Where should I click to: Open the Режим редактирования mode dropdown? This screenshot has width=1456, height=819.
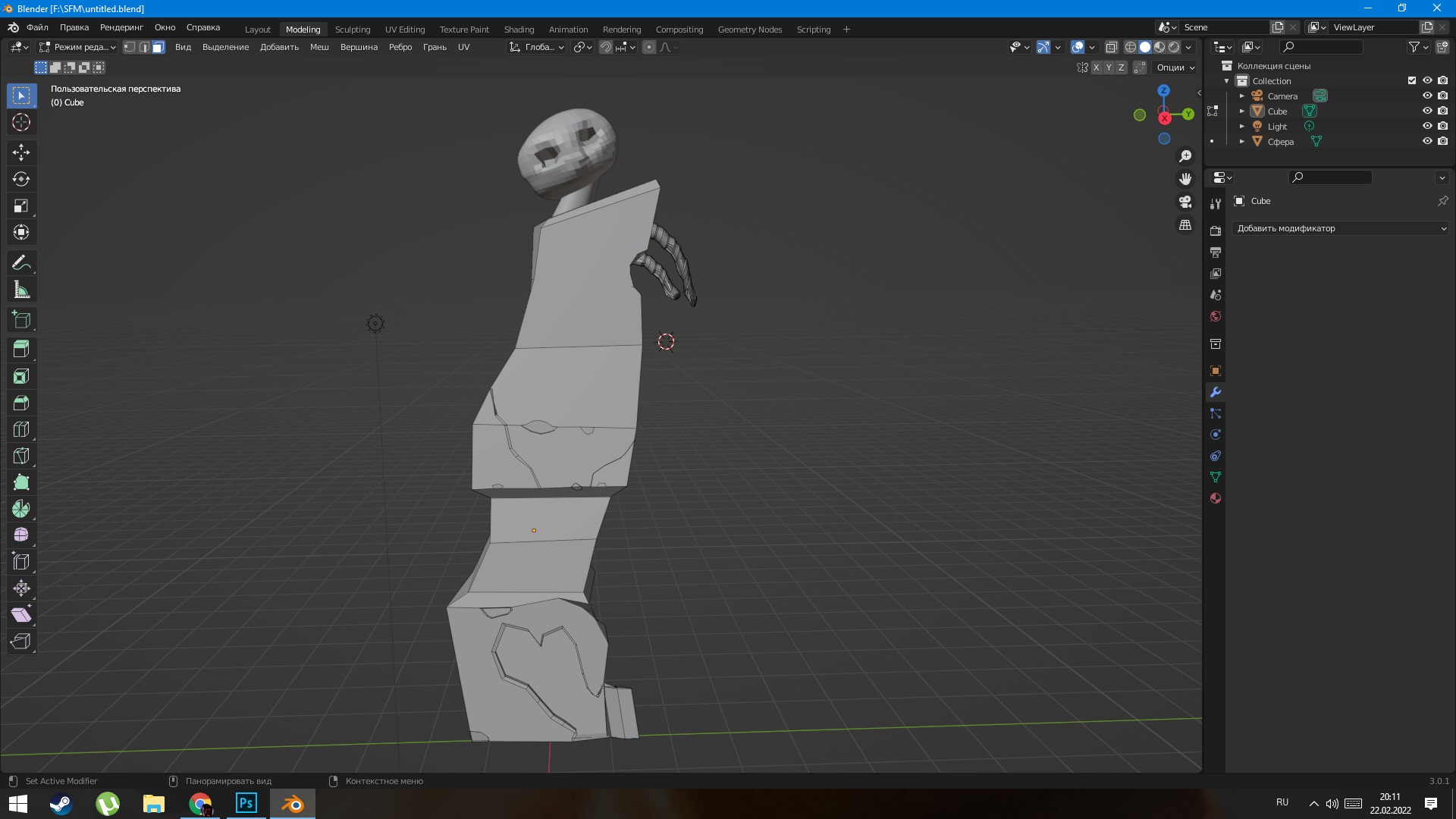[x=77, y=47]
